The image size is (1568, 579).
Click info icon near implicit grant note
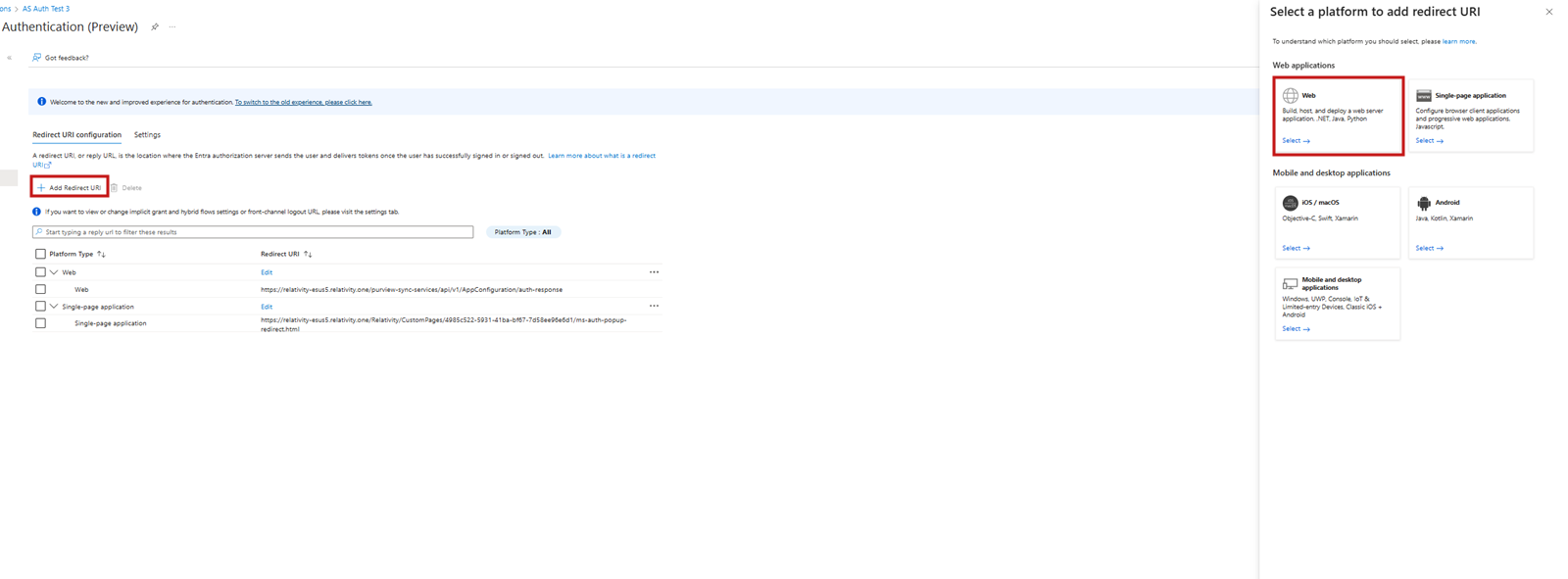pyautogui.click(x=36, y=212)
